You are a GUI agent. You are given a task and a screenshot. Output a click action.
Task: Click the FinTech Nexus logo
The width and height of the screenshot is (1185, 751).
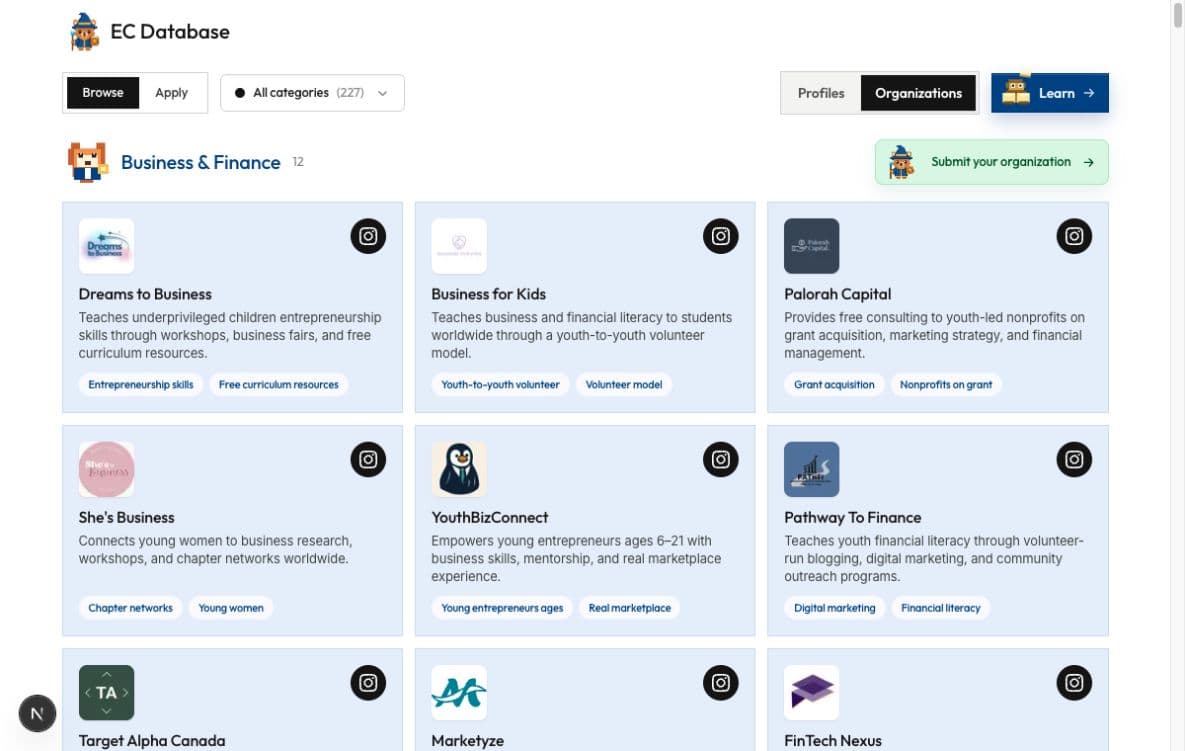[812, 693]
